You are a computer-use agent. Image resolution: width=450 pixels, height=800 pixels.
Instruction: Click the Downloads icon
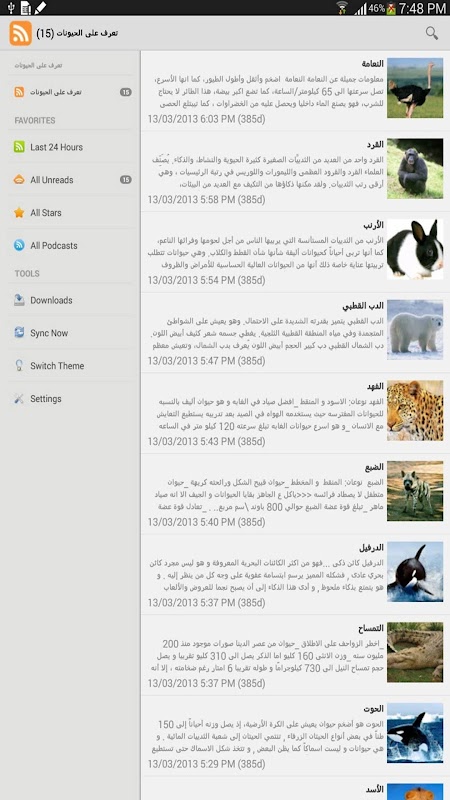click(x=19, y=300)
